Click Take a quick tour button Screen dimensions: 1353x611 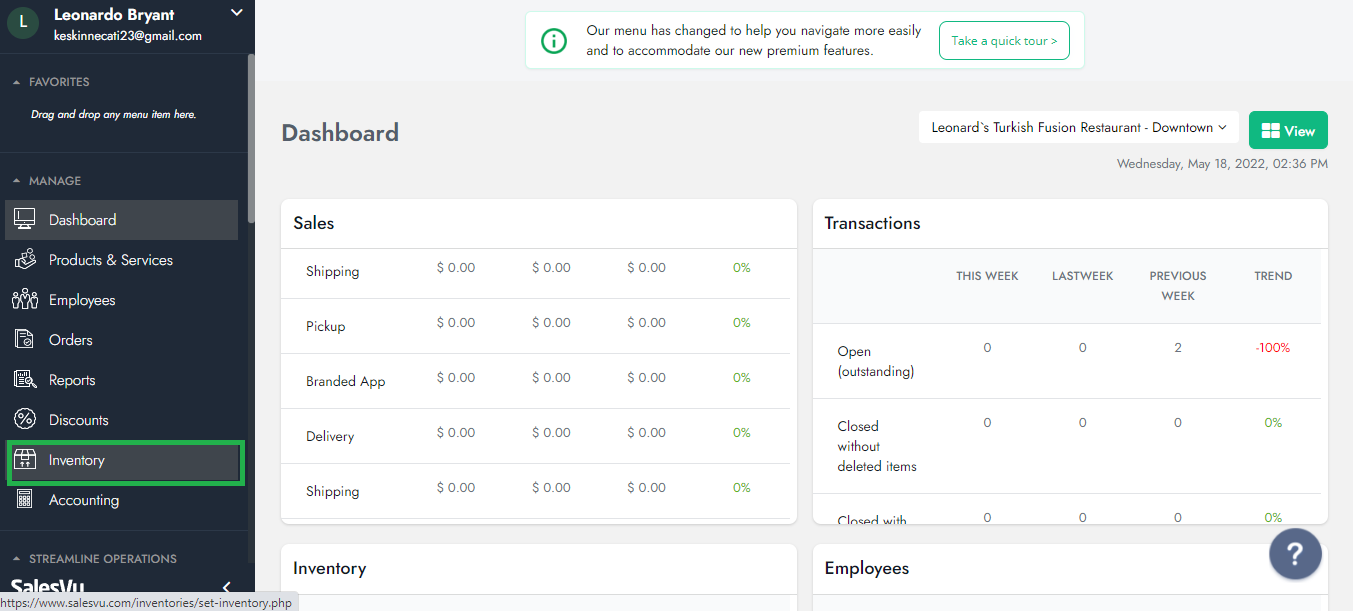pyautogui.click(x=1004, y=41)
